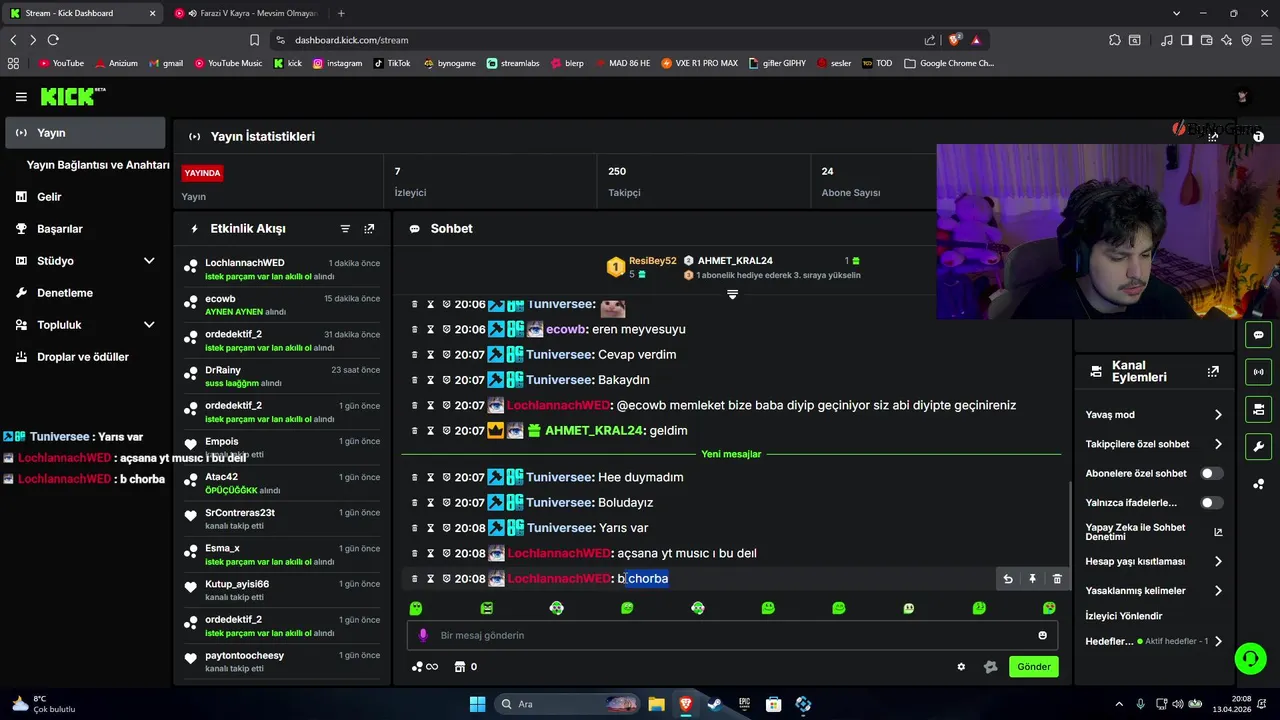The height and width of the screenshot is (720, 1280).
Task: Click LochlannachWED username in 'b chorba' message
Action: (559, 579)
